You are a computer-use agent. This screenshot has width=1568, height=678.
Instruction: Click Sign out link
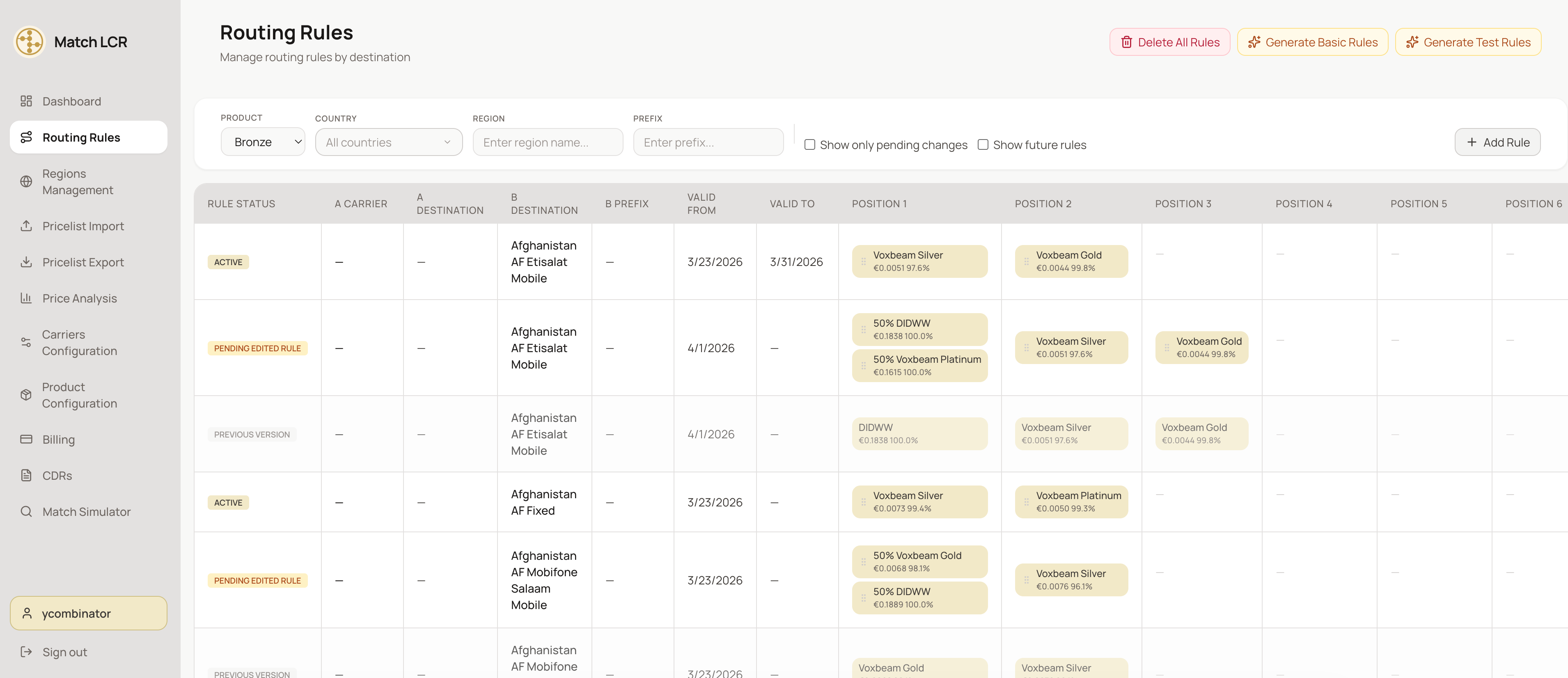pyautogui.click(x=88, y=652)
